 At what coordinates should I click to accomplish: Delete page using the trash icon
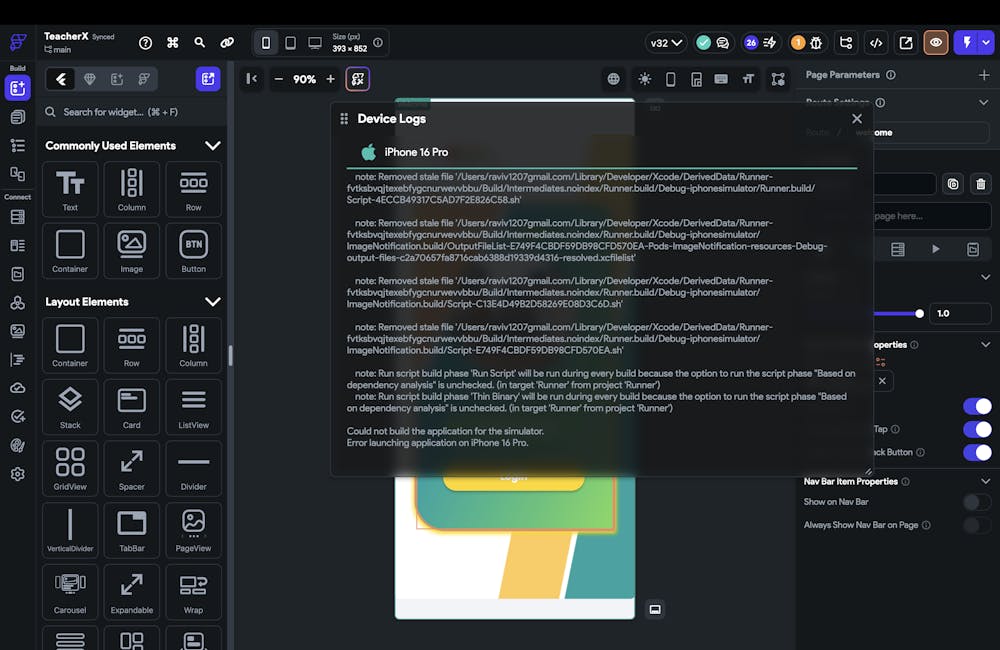pyautogui.click(x=980, y=184)
